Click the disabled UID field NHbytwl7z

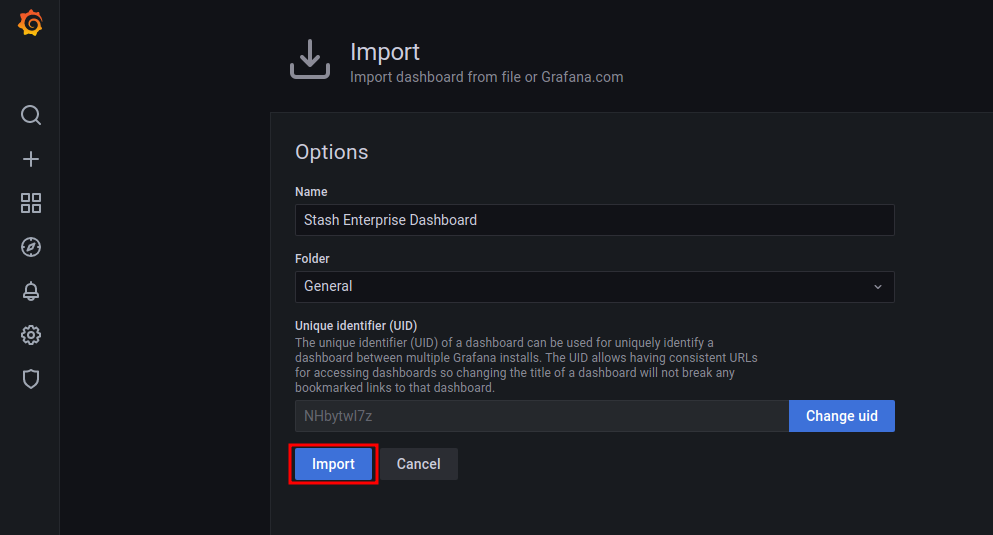[x=541, y=416]
